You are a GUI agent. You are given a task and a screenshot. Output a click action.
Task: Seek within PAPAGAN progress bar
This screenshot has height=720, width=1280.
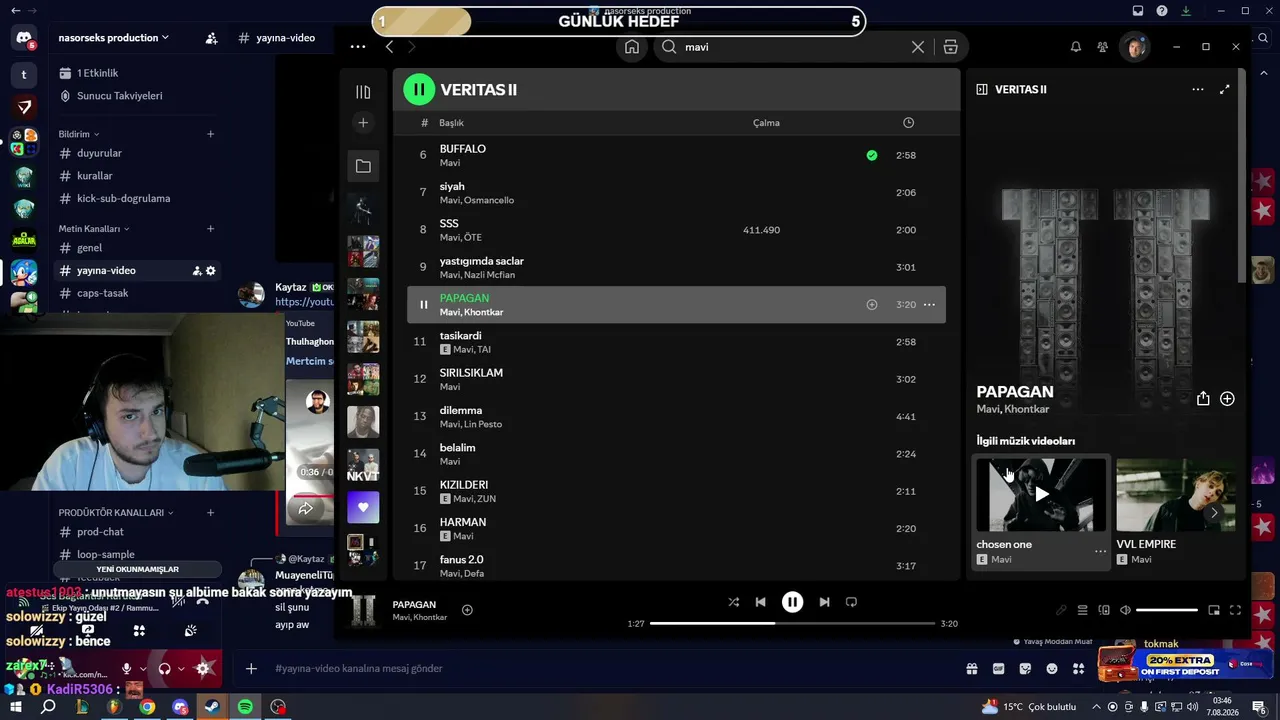click(793, 623)
